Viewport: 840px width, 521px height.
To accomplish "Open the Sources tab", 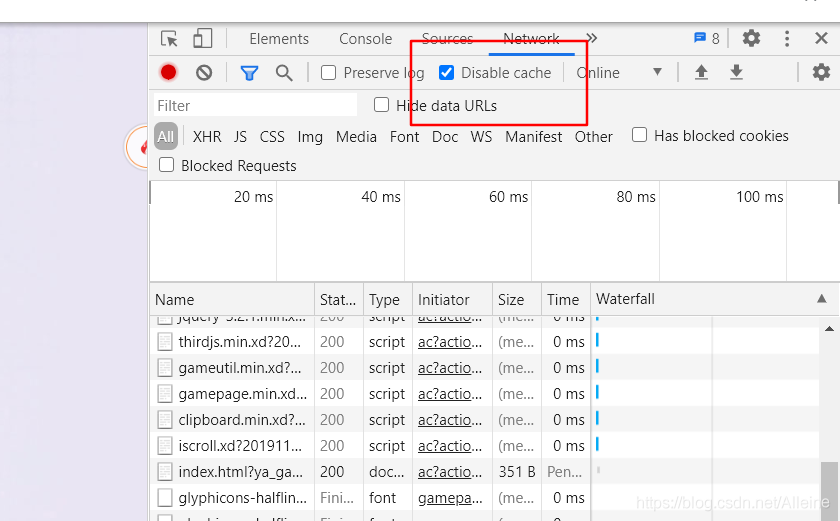I will [447, 39].
